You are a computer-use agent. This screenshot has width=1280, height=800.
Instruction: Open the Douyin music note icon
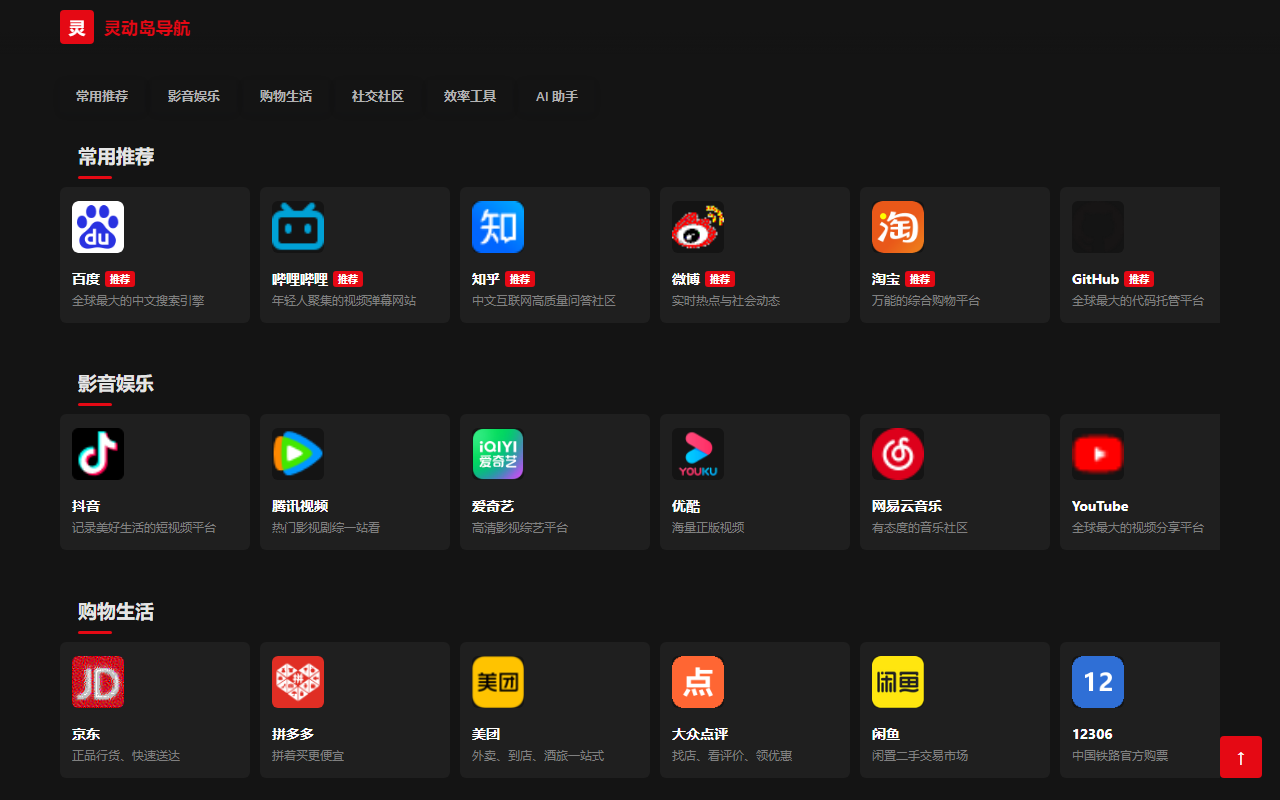point(98,454)
